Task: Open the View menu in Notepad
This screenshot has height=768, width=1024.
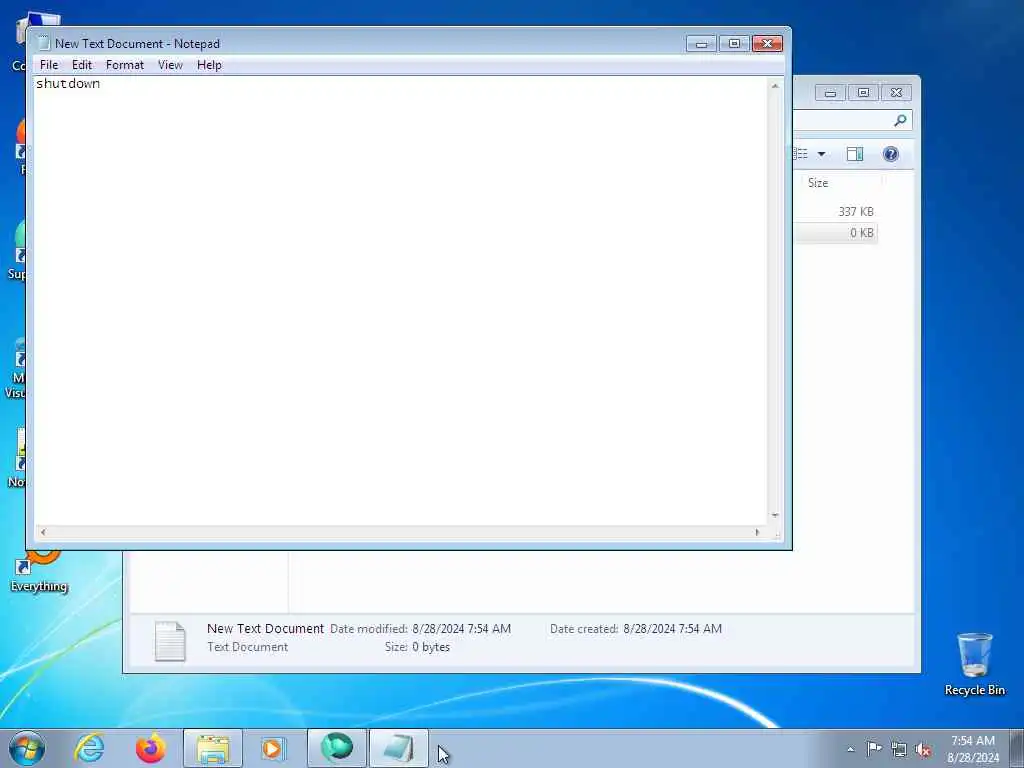Action: (x=170, y=65)
